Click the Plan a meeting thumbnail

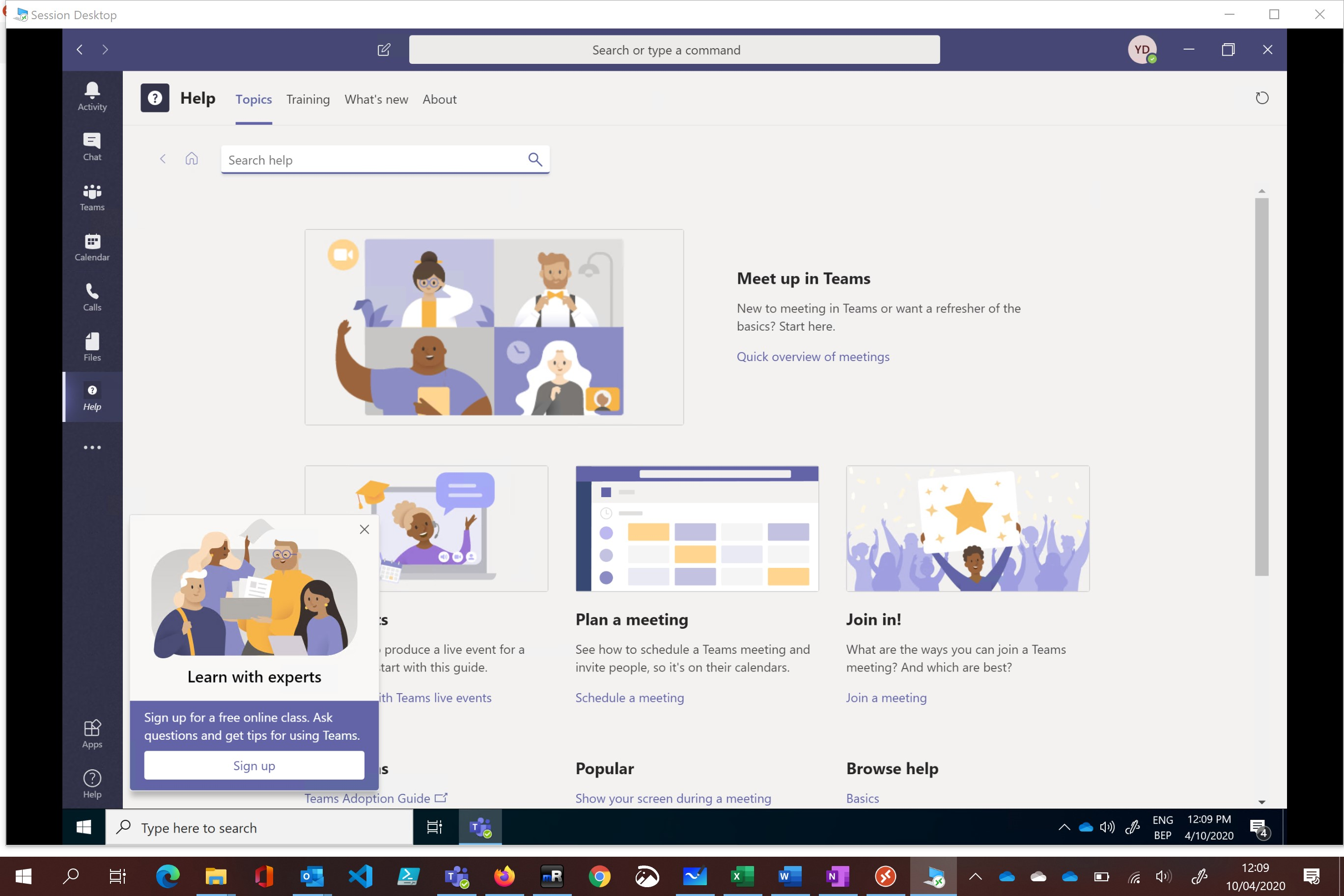click(697, 529)
